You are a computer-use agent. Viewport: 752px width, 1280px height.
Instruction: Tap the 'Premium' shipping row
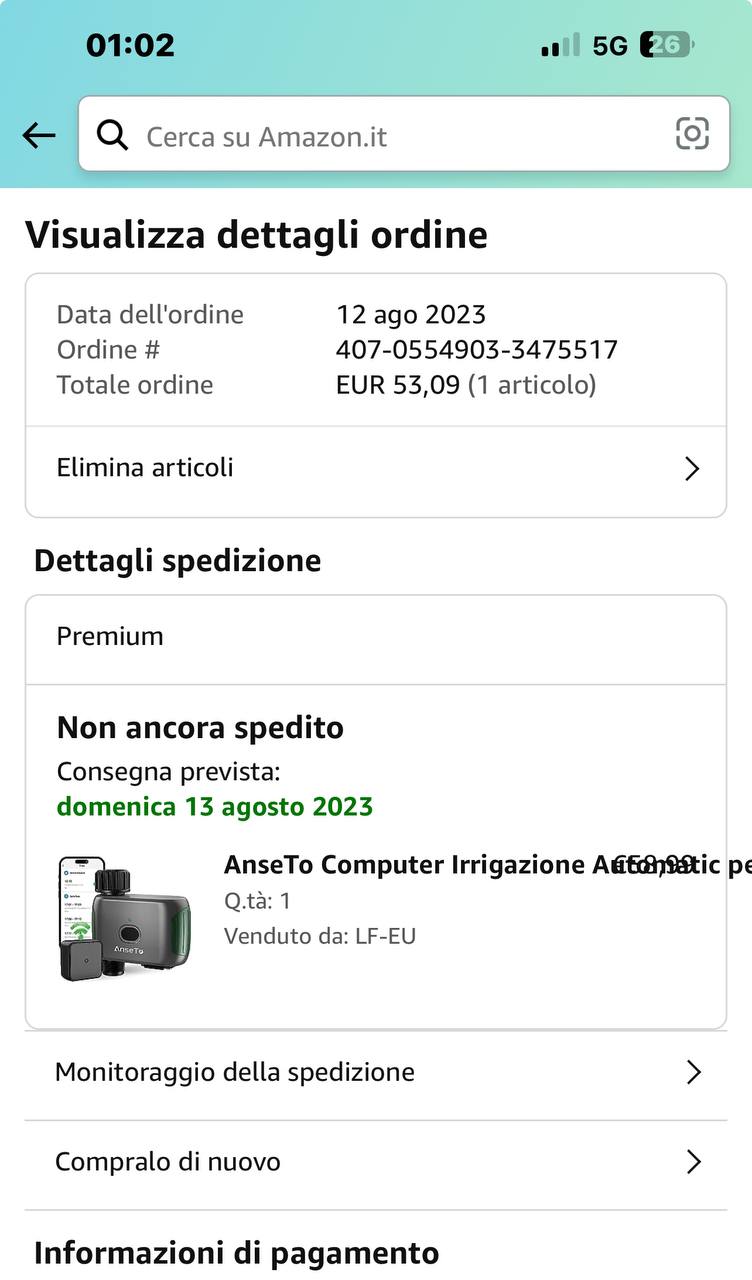376,637
